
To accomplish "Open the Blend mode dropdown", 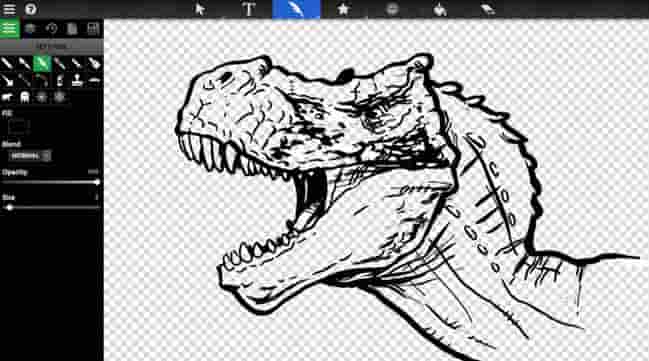I will tap(29, 156).
